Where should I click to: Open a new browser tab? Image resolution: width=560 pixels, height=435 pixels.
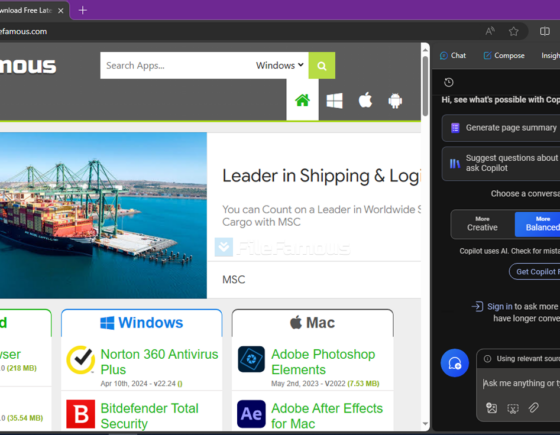point(82,10)
